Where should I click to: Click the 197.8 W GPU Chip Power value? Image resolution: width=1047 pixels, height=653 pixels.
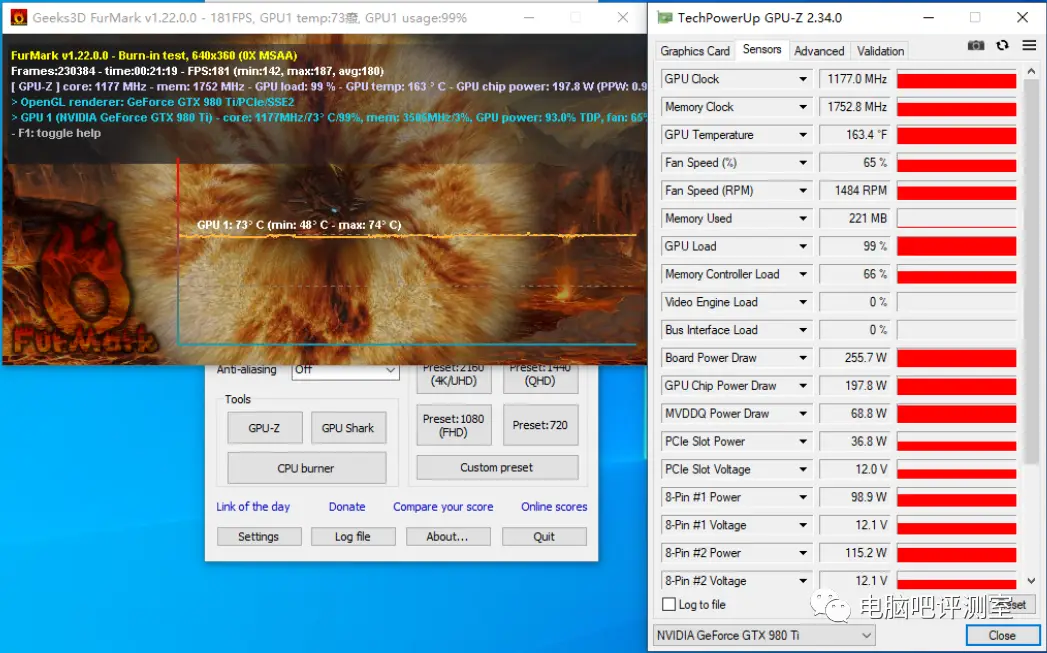pos(855,386)
